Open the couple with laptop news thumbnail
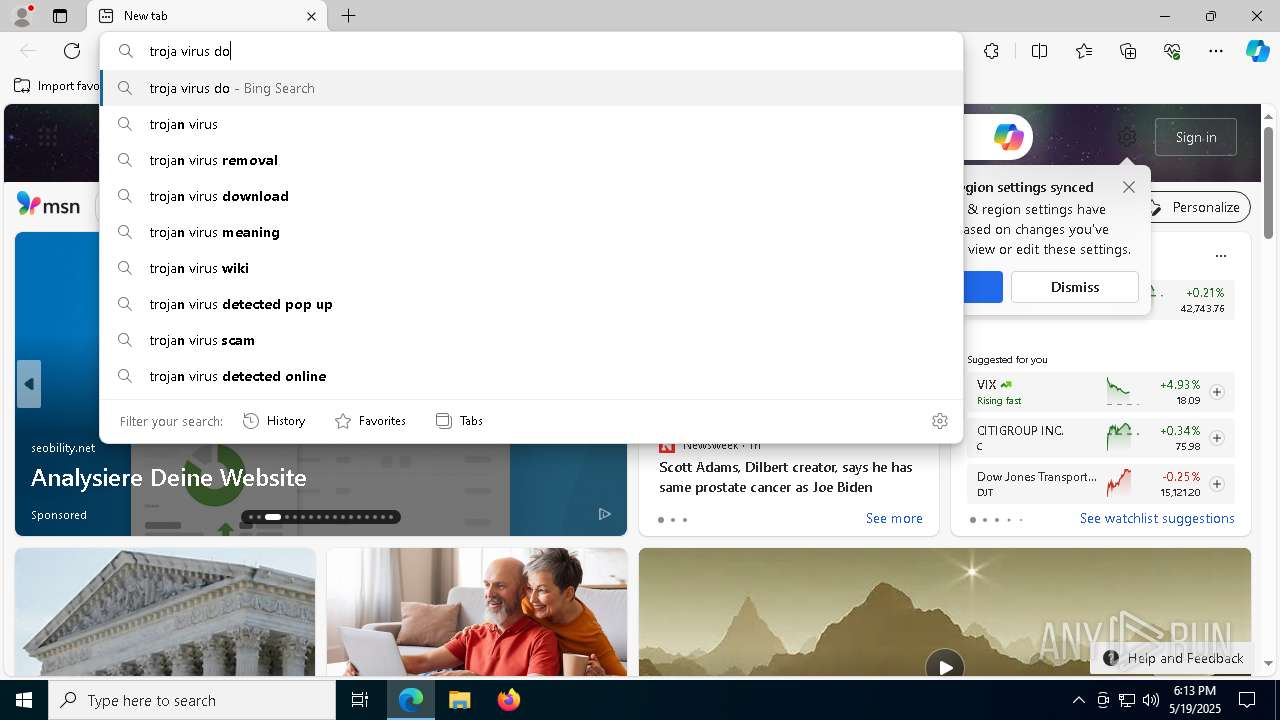1280x720 pixels. (477, 612)
